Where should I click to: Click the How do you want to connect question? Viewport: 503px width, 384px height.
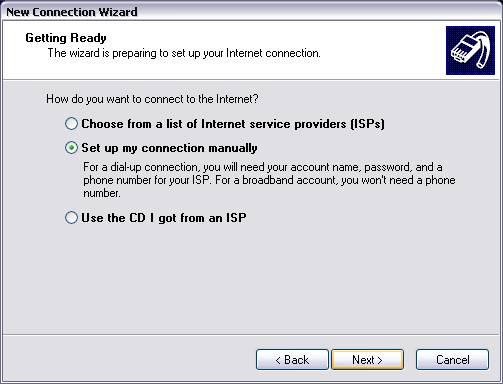click(152, 99)
